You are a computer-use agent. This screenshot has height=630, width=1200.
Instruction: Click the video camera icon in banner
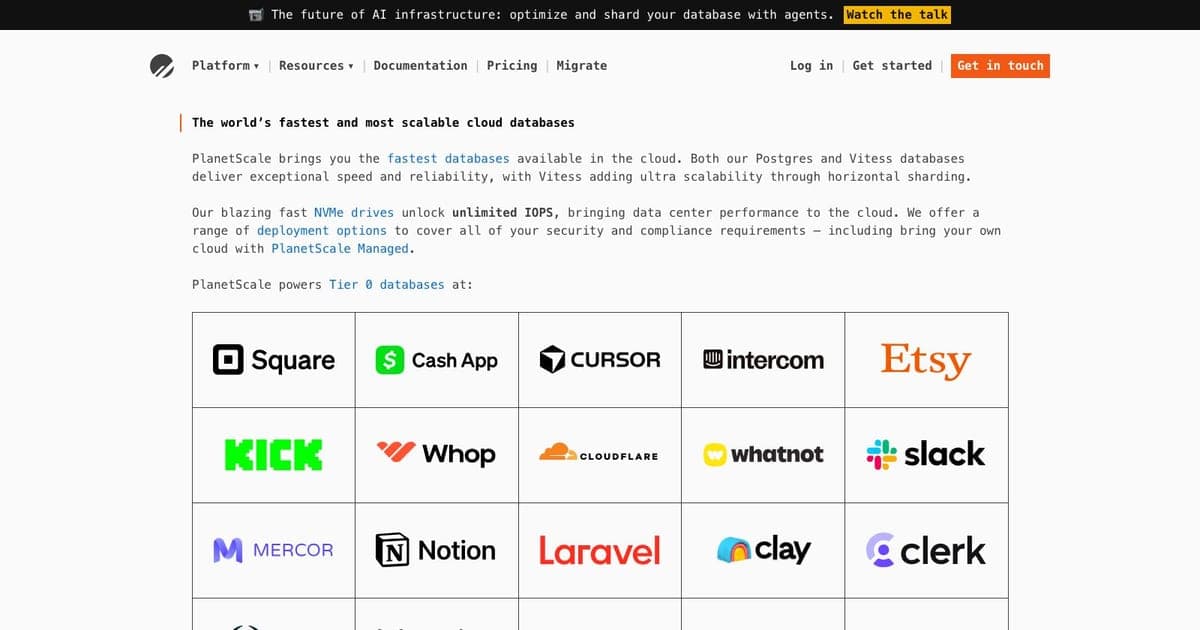[x=256, y=15]
